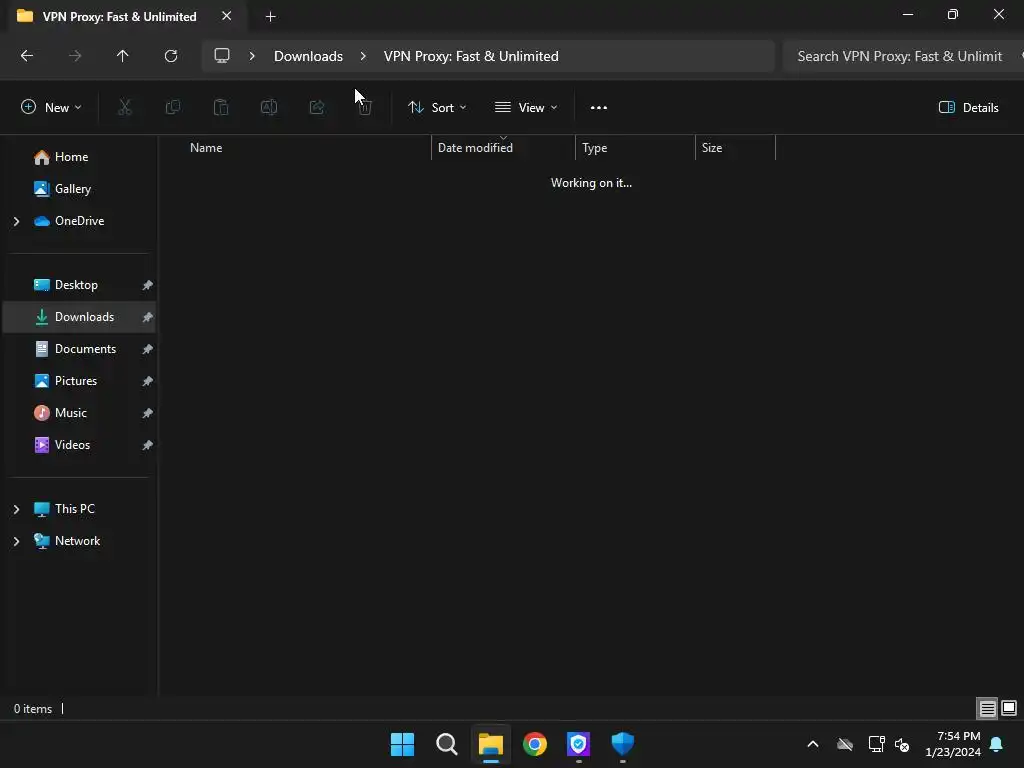
Task: Expand chevron after PC icon in address bar
Action: tap(252, 56)
